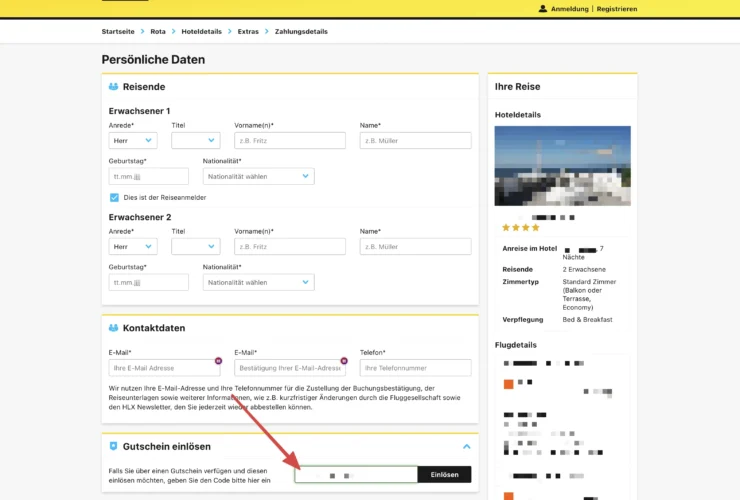Open Nationalität dropdown for Erwachsener 1
Screen dimensions: 740x500
coord(258,176)
